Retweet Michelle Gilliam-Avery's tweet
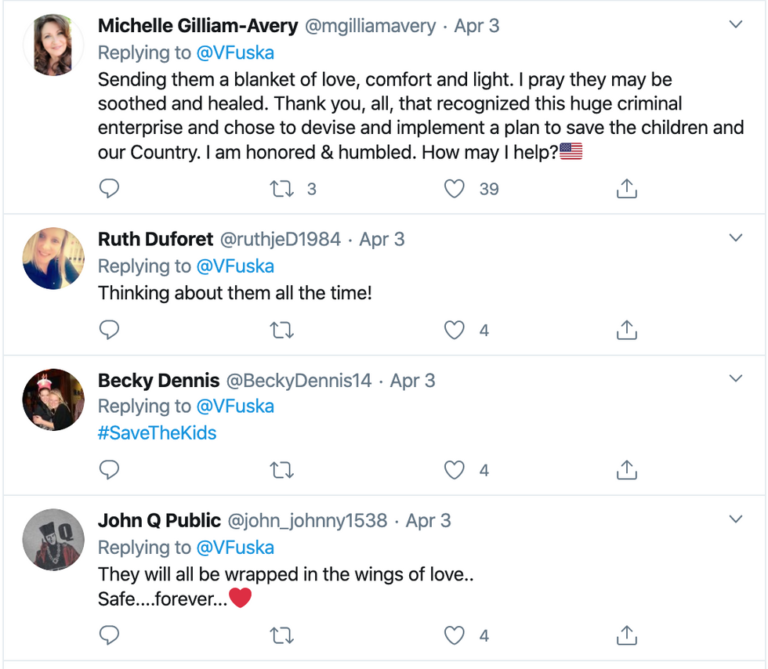The width and height of the screenshot is (768, 669). (x=282, y=189)
